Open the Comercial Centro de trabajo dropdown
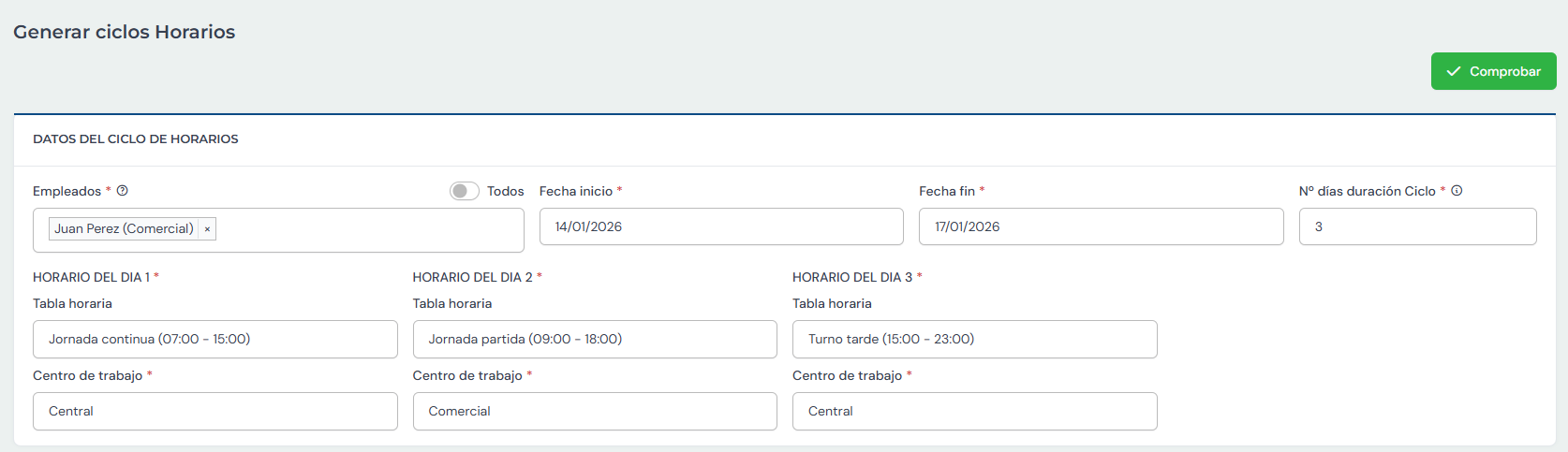Screen dimensions: 1568x452 595,411
